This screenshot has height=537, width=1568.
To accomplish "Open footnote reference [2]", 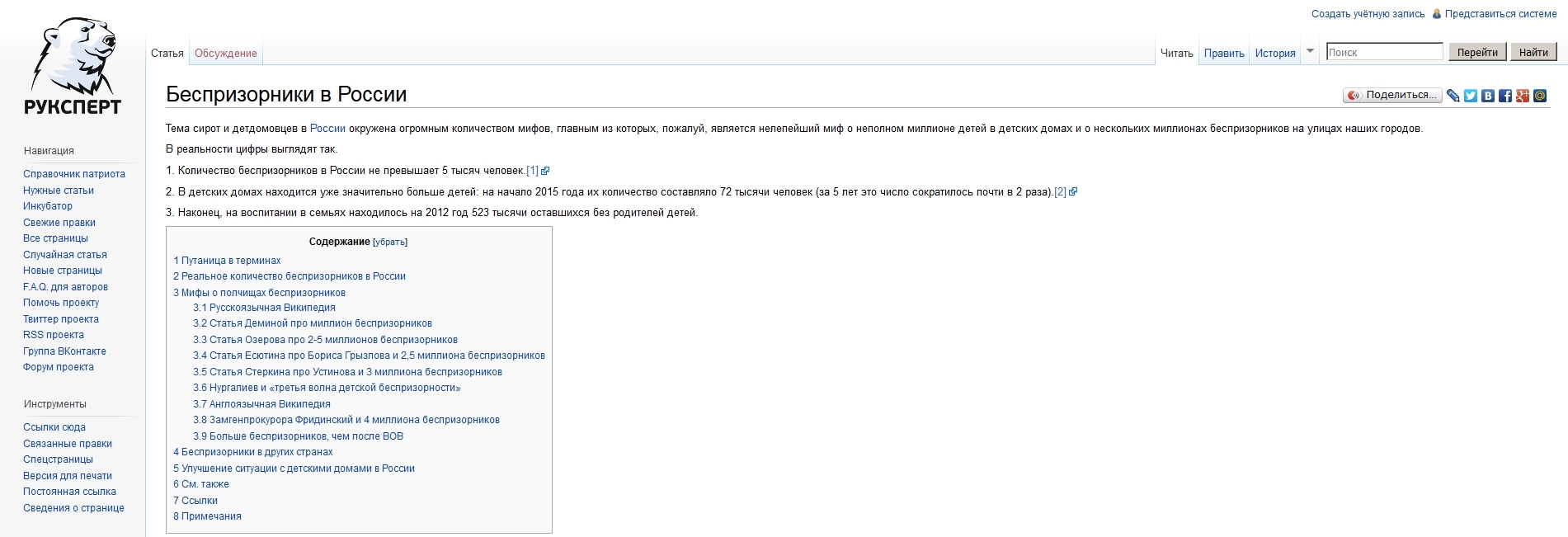I will tap(1060, 192).
